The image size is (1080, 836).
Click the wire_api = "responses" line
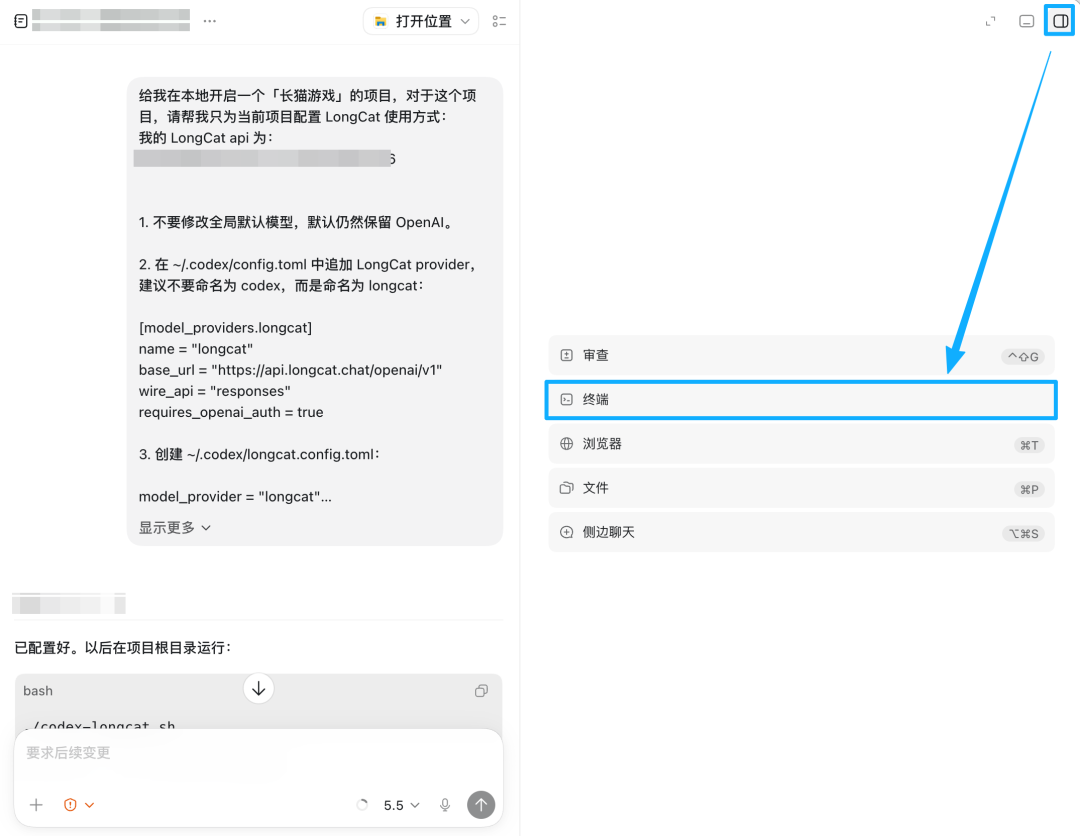tap(214, 391)
